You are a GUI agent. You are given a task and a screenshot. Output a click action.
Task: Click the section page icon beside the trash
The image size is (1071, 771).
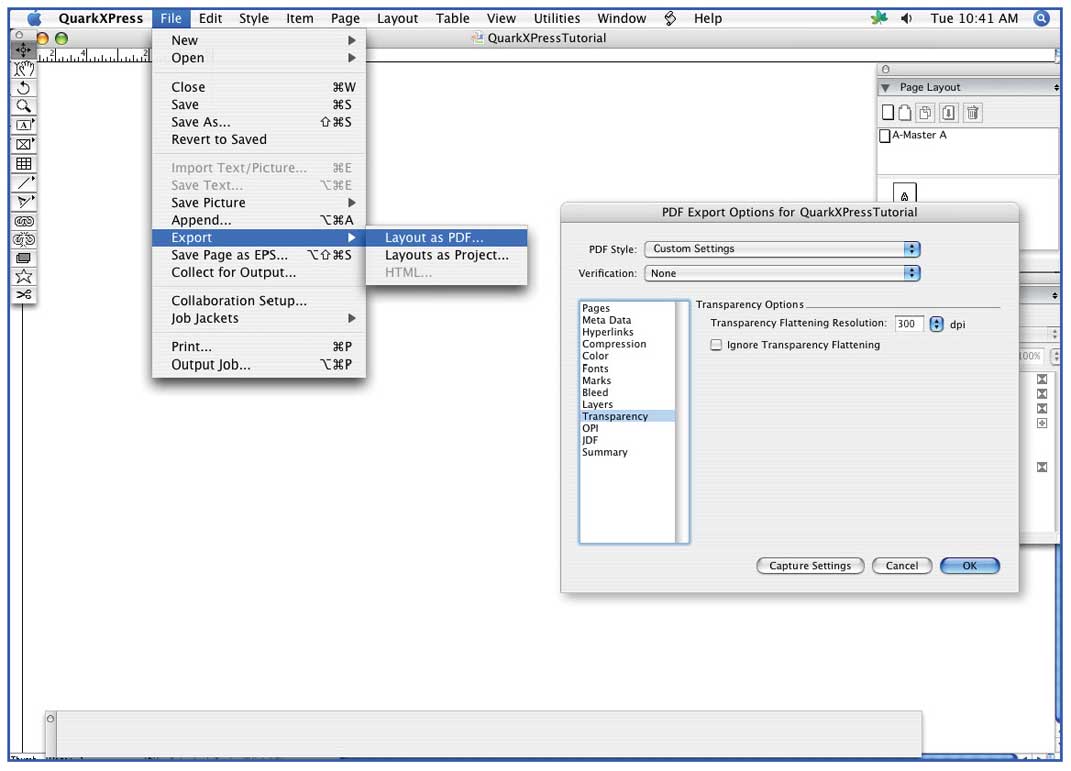tap(949, 113)
